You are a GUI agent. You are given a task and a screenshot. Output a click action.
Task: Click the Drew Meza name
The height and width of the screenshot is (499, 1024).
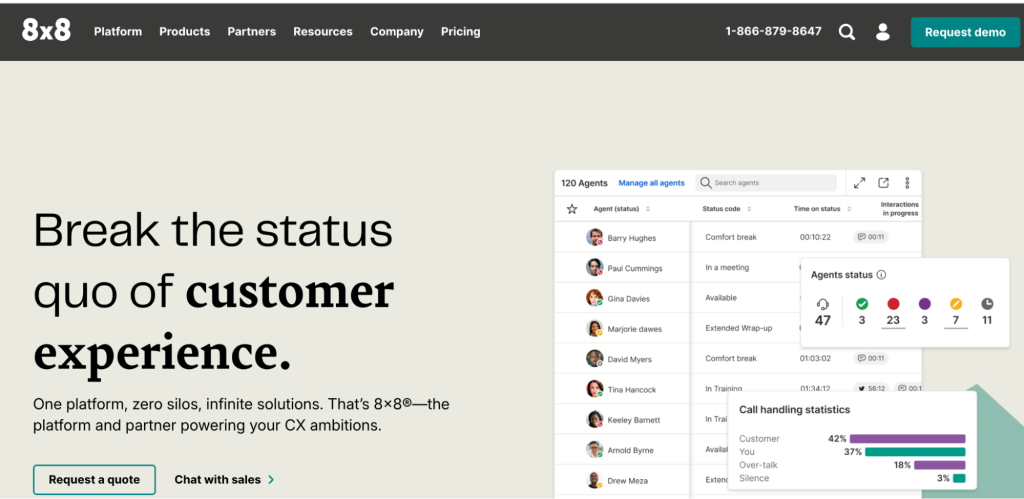pyautogui.click(x=628, y=481)
